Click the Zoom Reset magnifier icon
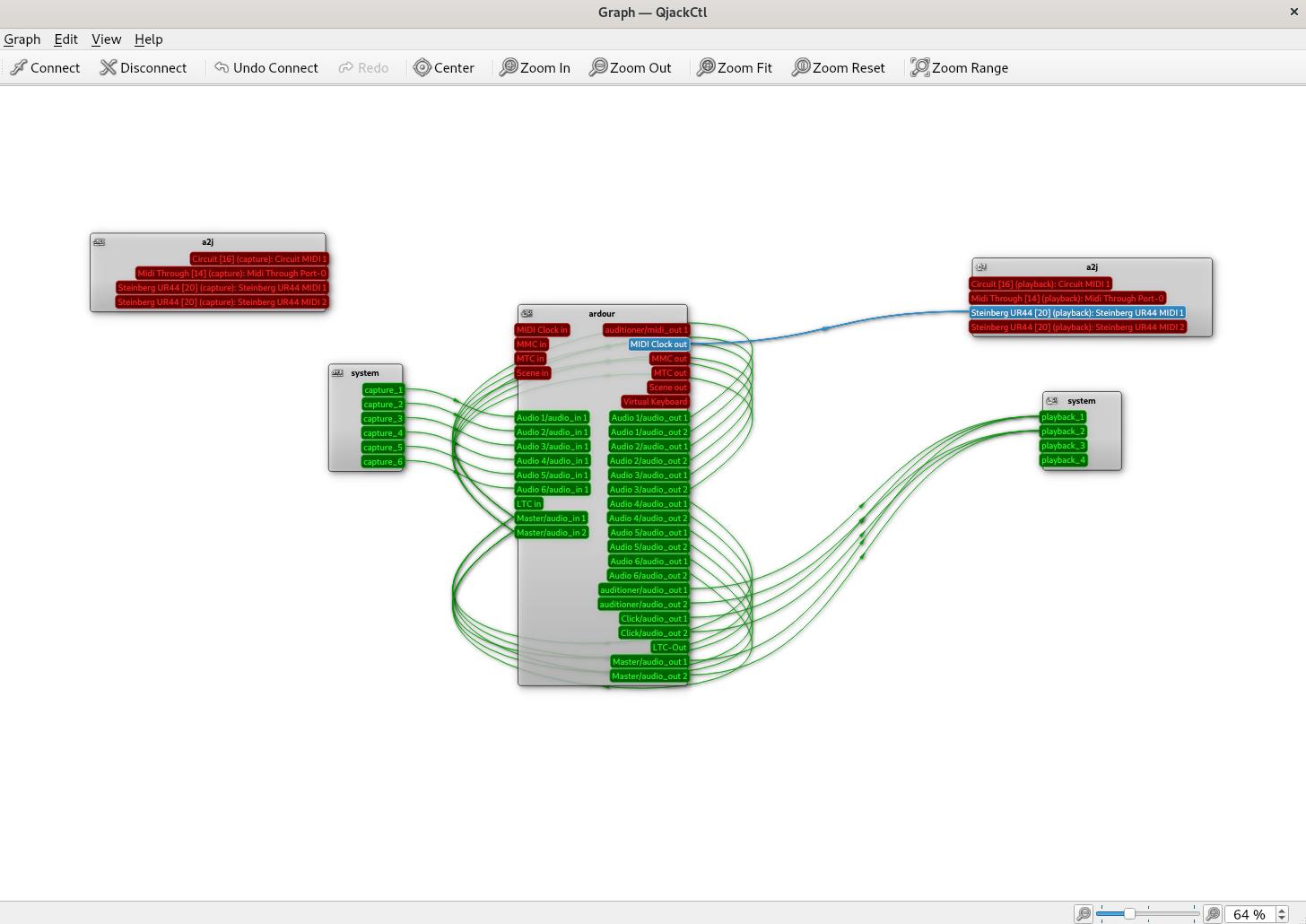This screenshot has height=924, width=1306. pos(801,67)
